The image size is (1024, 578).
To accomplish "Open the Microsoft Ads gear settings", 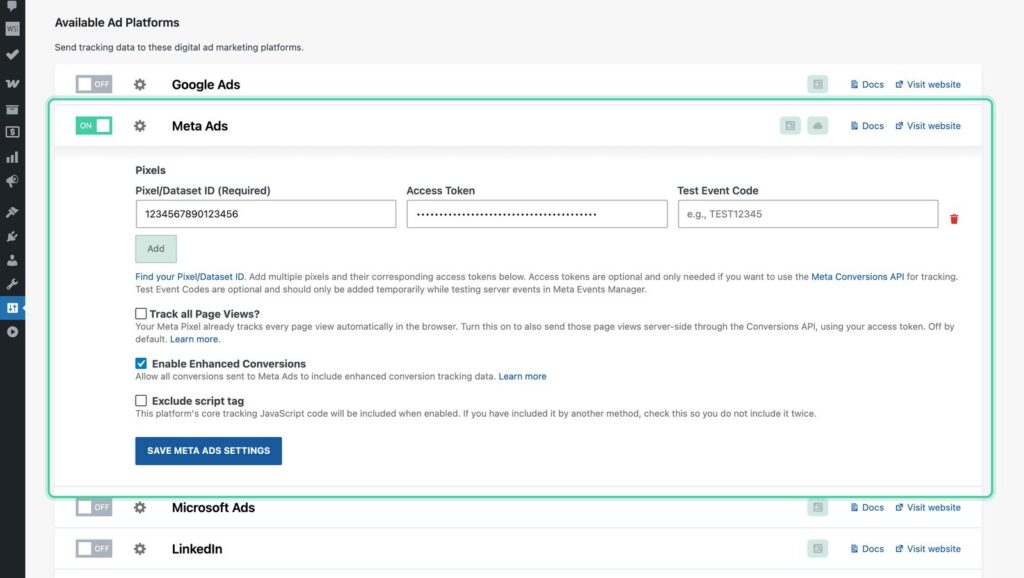I will point(140,507).
